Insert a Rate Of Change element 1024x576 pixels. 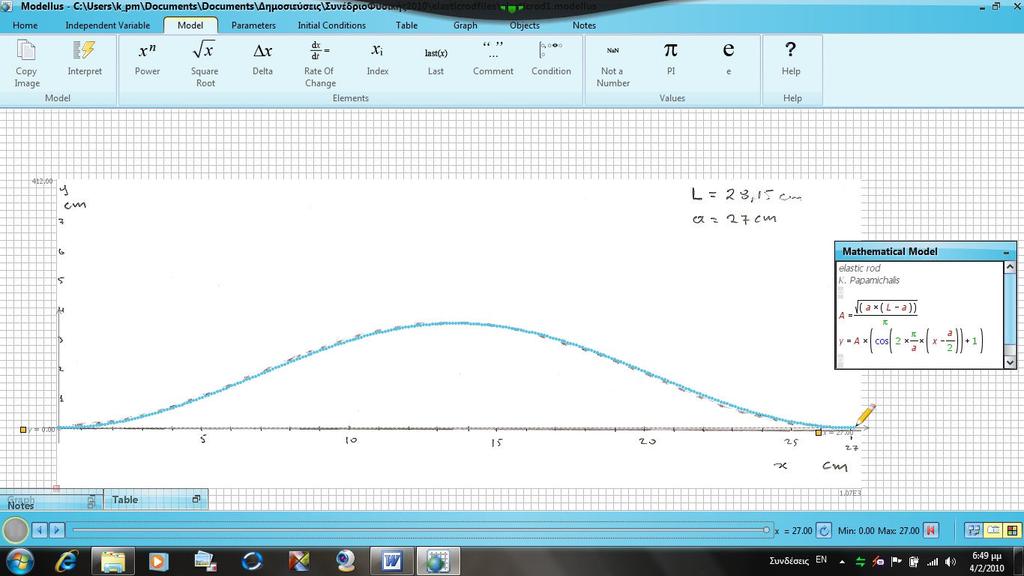(x=319, y=63)
